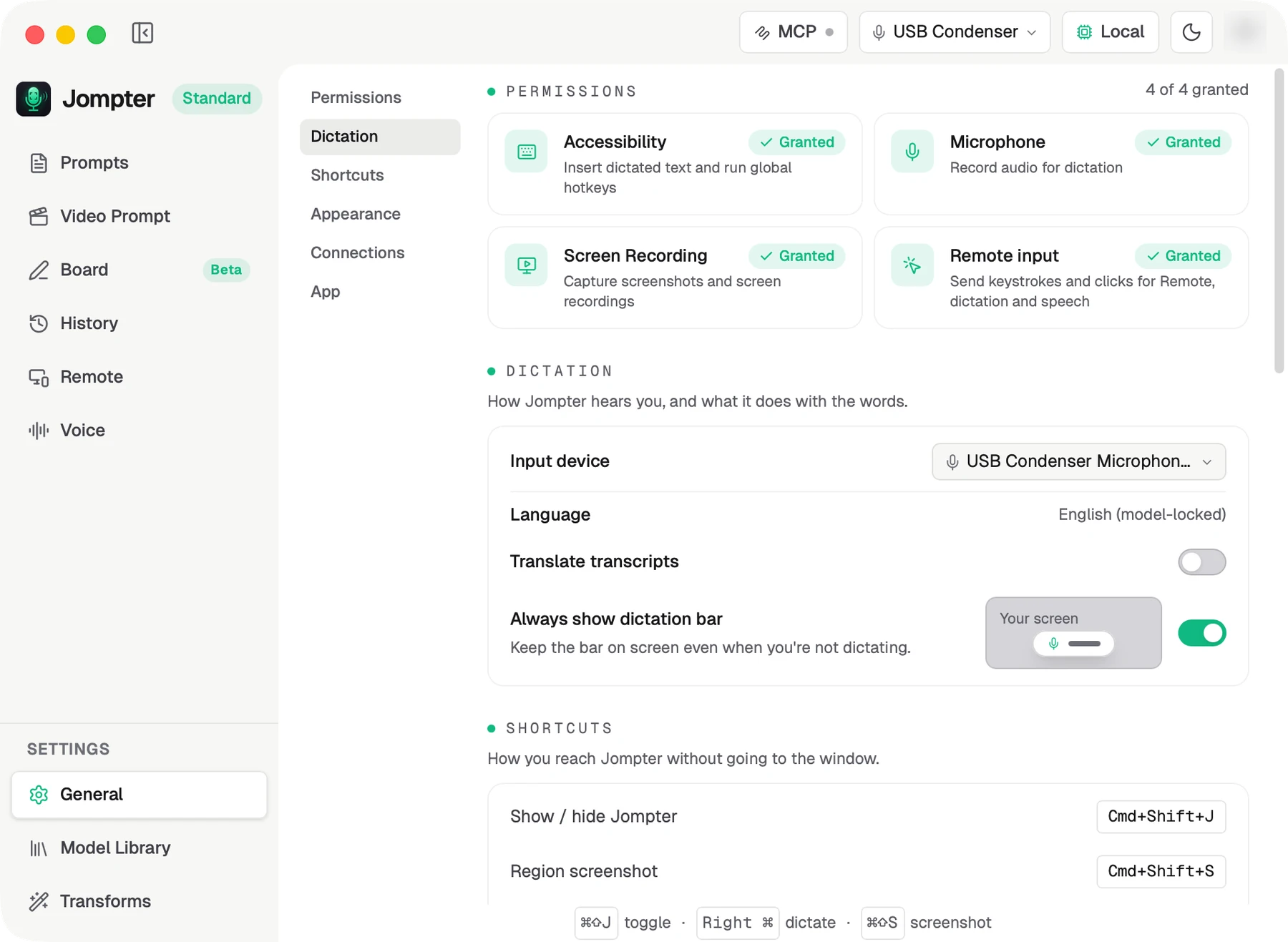The image size is (1288, 942).
Task: Click the Local processing button
Action: point(1111,32)
